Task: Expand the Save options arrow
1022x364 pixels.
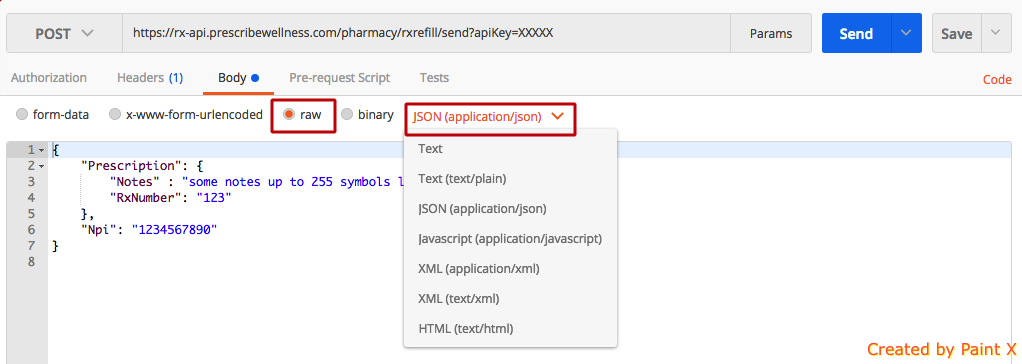Action: click(x=996, y=33)
